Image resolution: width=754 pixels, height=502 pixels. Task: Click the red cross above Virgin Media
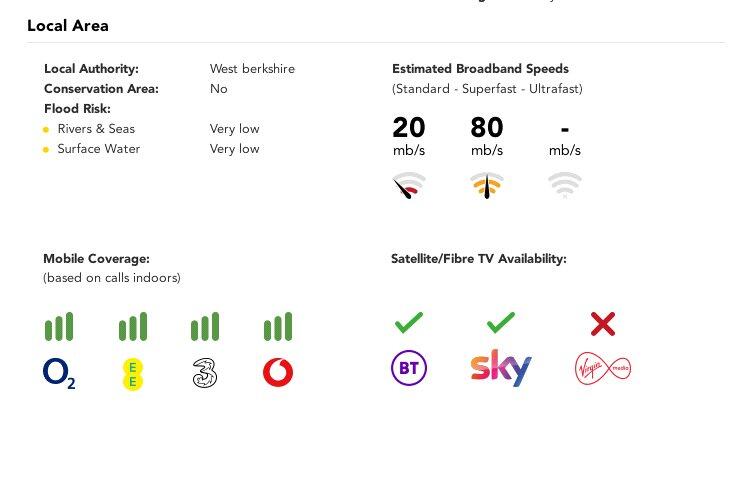click(x=602, y=323)
